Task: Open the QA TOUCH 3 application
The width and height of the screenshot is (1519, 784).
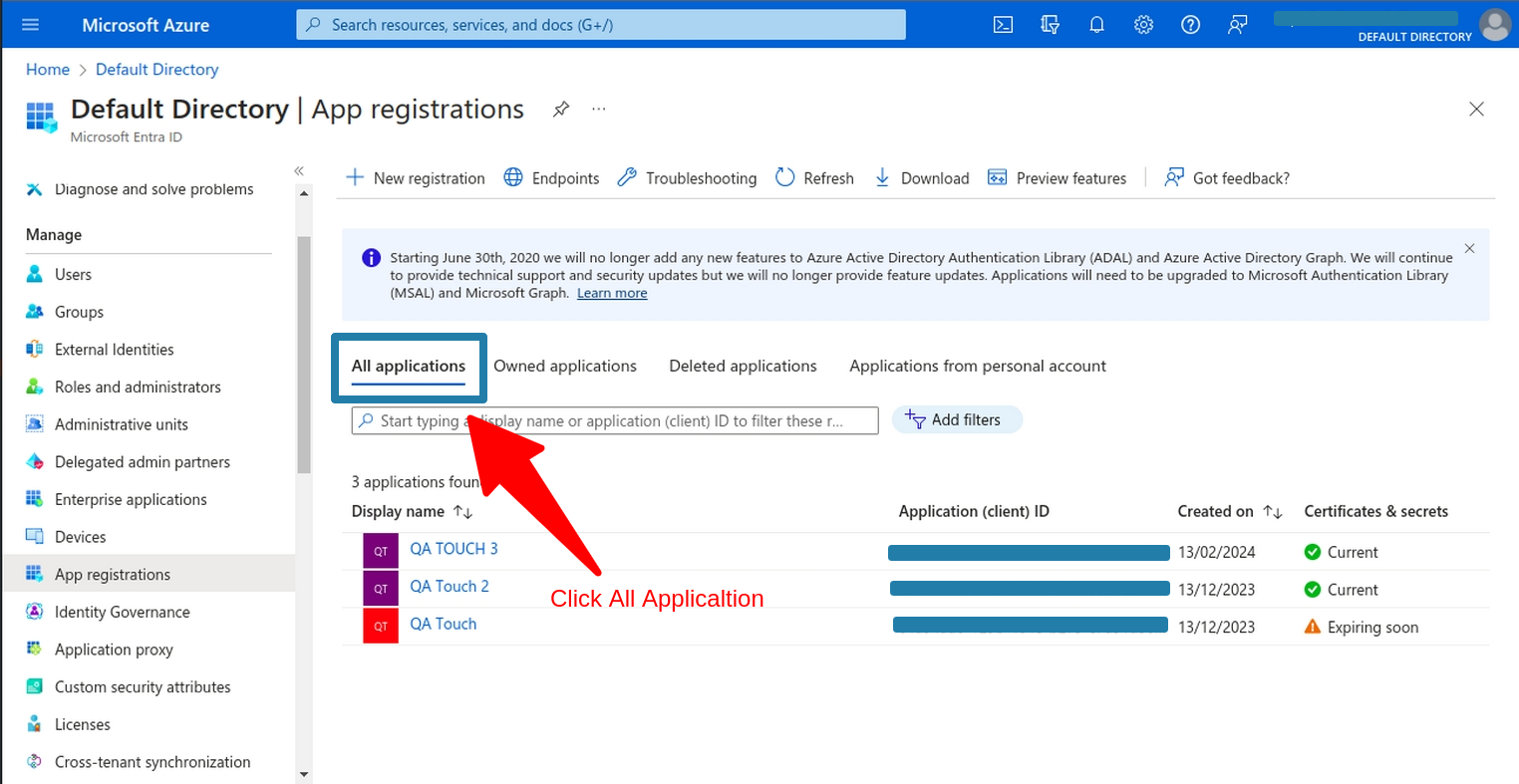Action: click(x=454, y=549)
